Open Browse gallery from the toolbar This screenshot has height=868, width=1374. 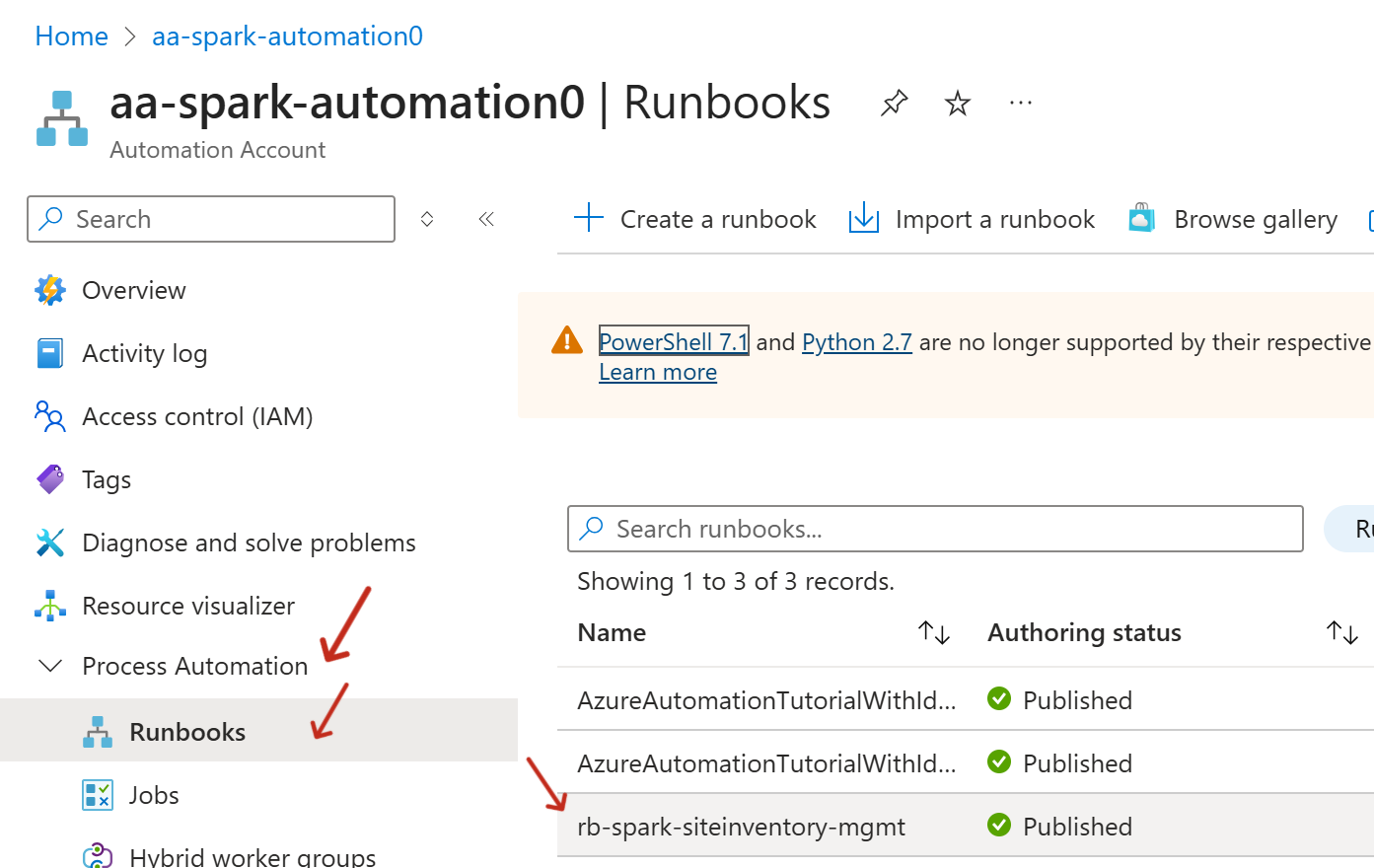click(x=1233, y=219)
